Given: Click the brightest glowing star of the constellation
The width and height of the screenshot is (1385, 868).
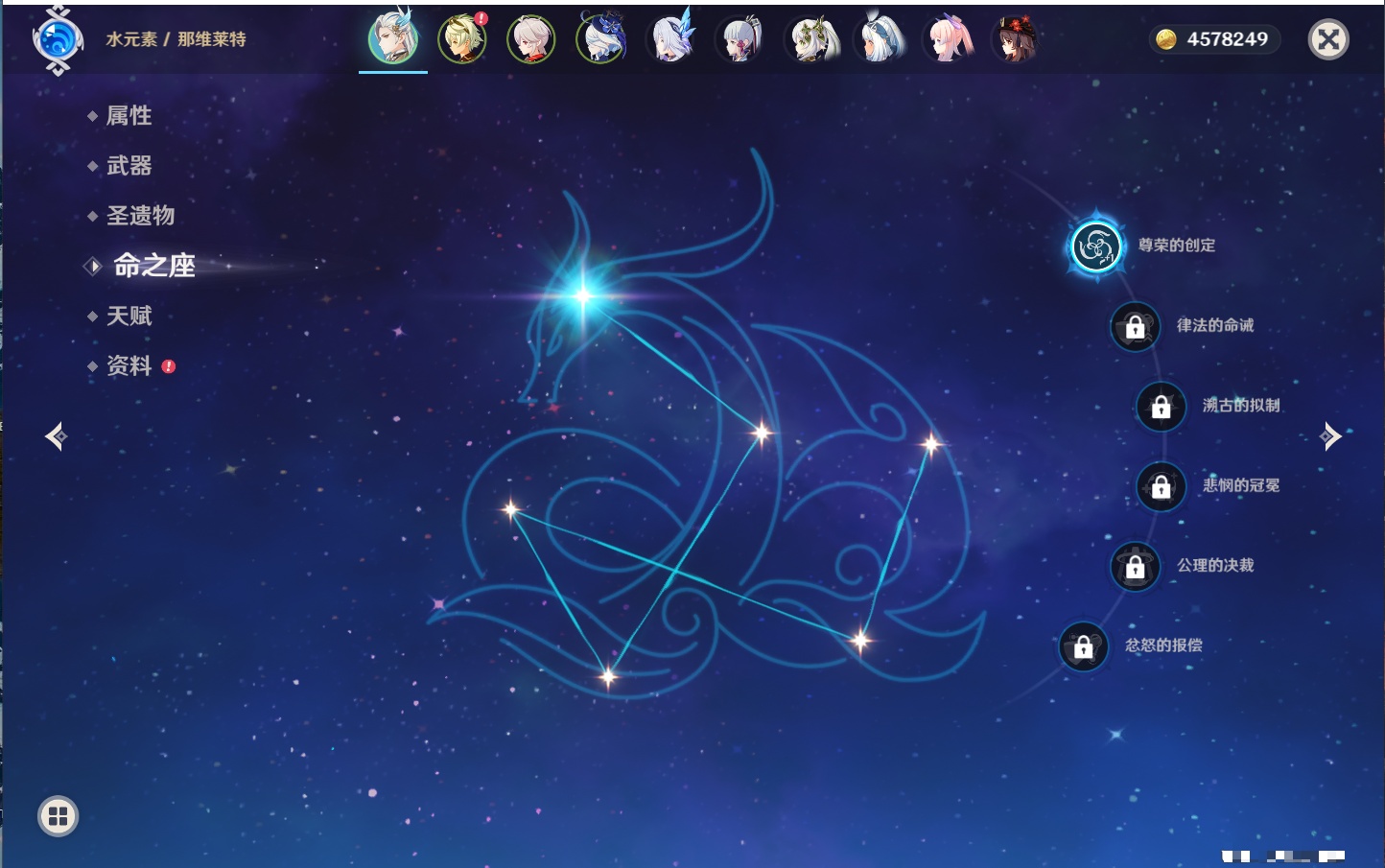Looking at the screenshot, I should tap(582, 295).
